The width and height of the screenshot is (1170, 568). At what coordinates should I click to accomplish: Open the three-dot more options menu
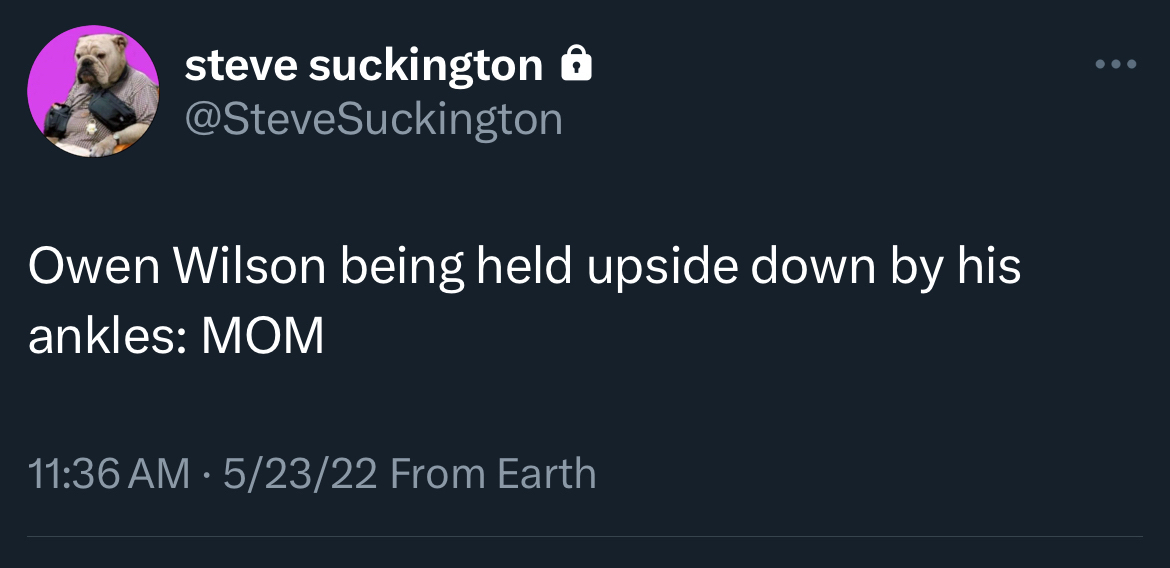point(1116,65)
